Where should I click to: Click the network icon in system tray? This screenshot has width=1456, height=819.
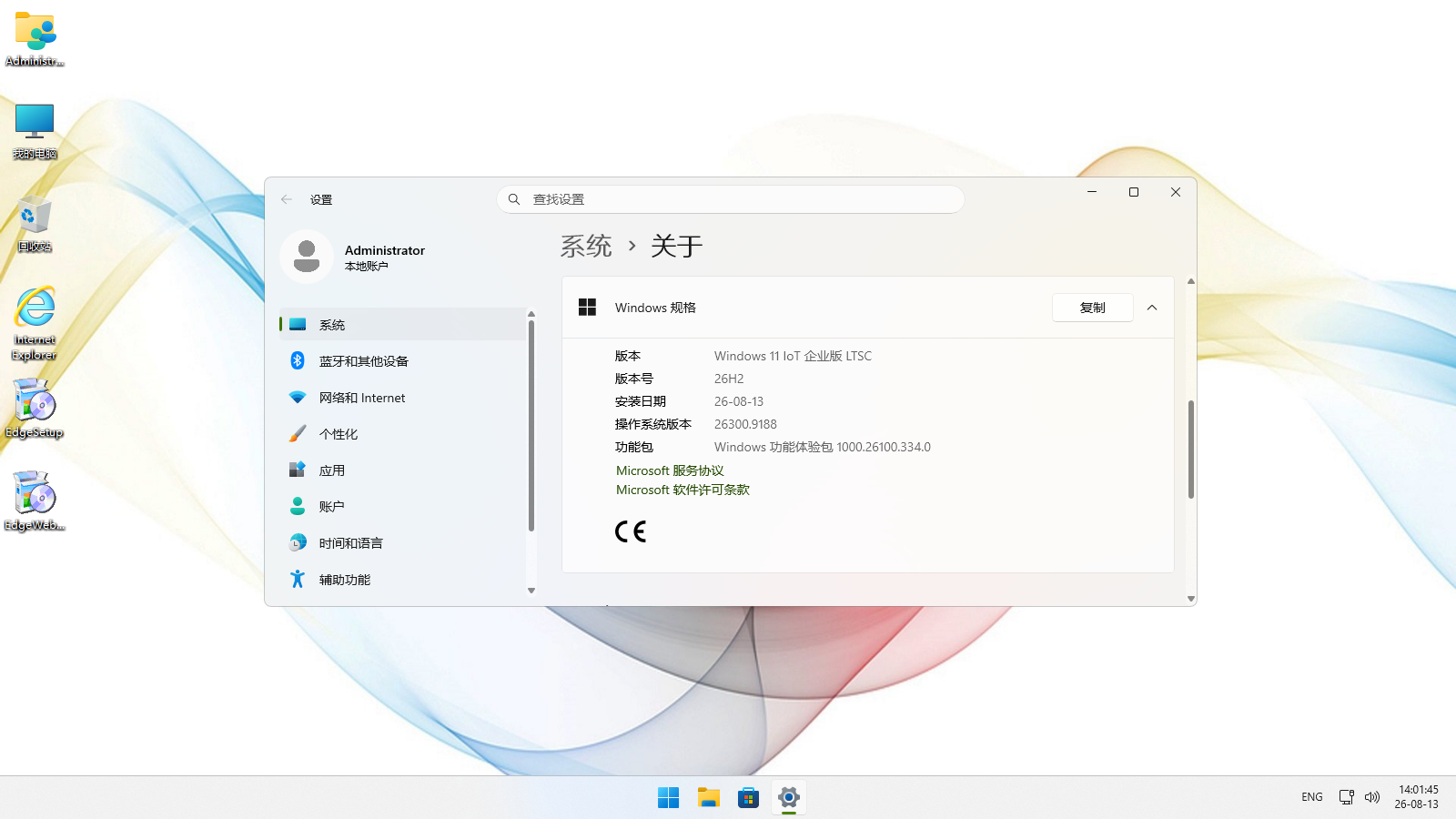click(1347, 797)
